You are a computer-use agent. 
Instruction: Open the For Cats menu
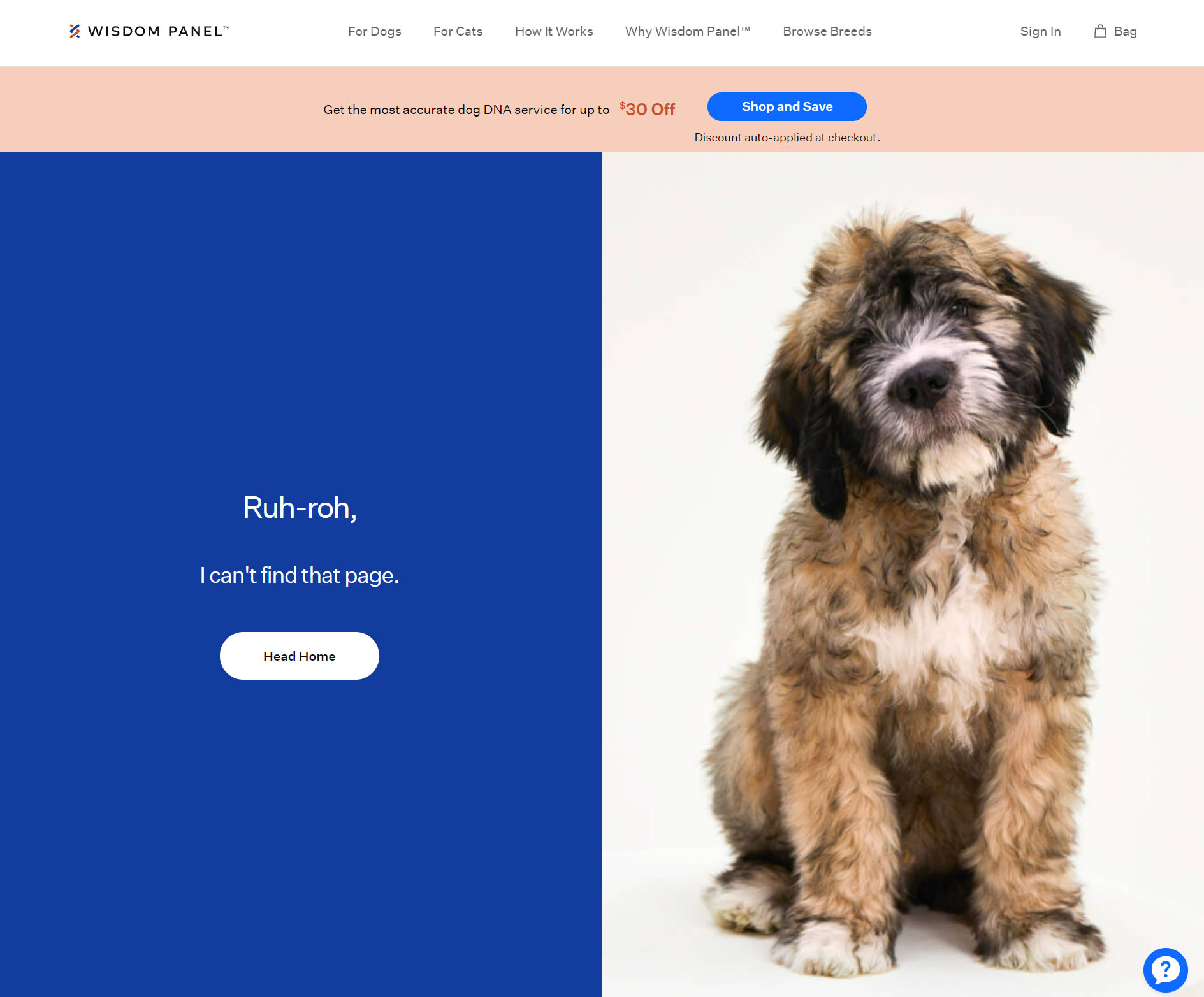pyautogui.click(x=458, y=31)
